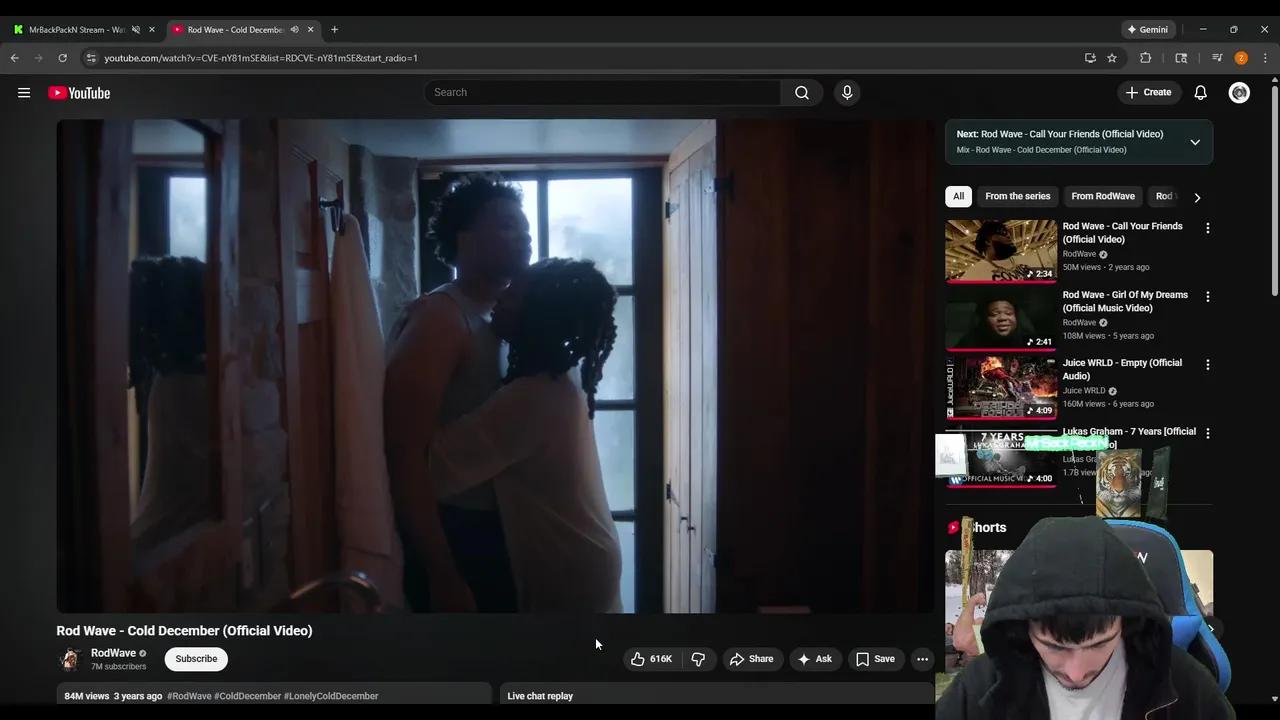Screen dimensions: 1280x720
Task: Open Live chat replay panel
Action: click(715, 695)
